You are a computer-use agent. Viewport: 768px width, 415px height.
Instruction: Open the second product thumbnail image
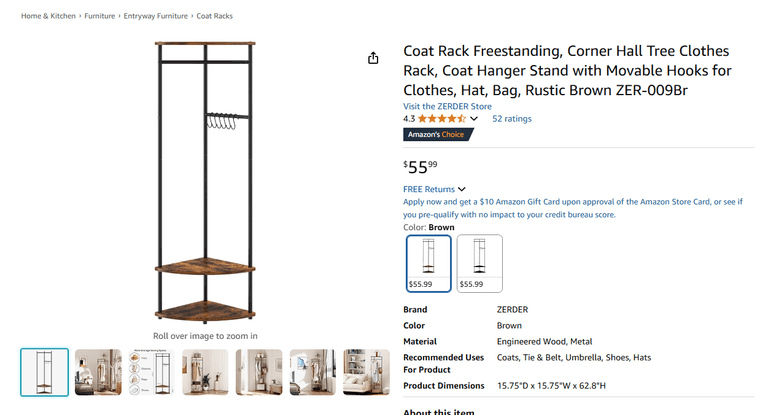98,372
